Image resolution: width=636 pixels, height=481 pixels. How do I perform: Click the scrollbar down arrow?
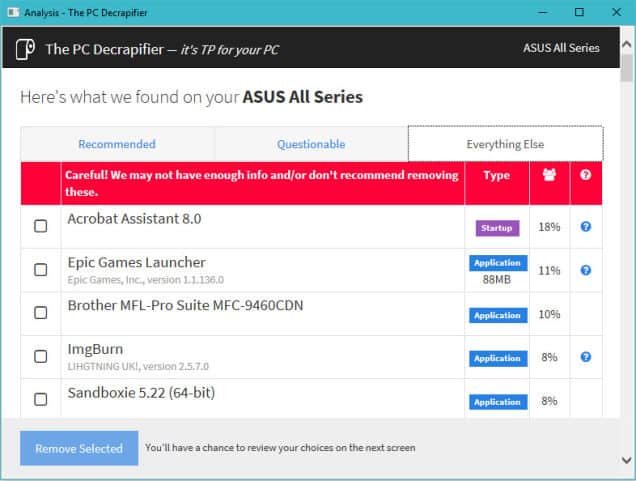pyautogui.click(x=627, y=460)
